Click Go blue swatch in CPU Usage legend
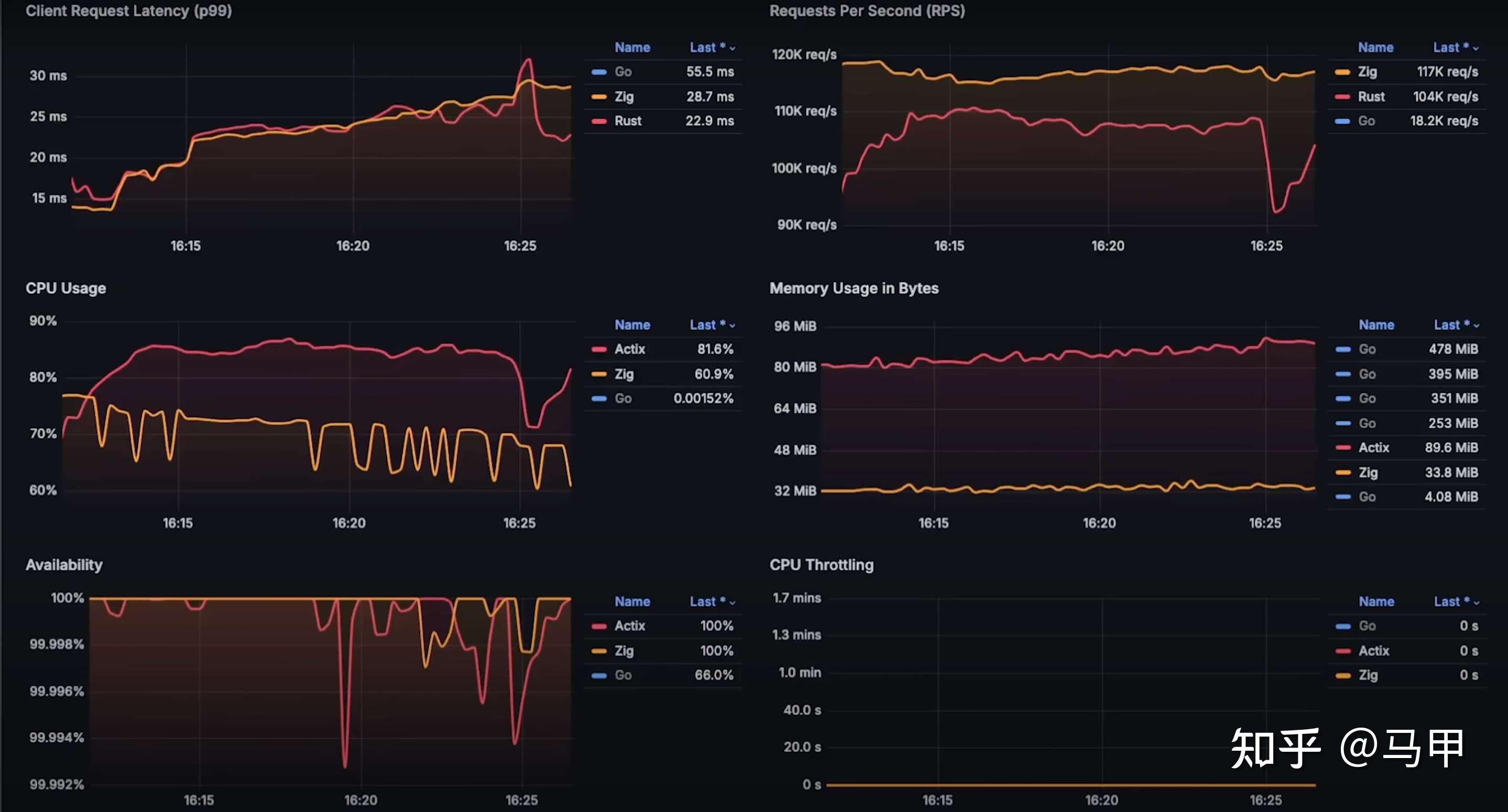The image size is (1508, 812). tap(599, 399)
